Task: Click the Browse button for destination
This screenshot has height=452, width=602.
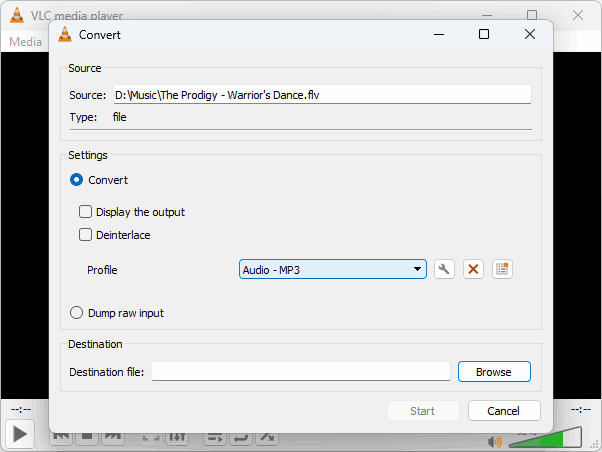Action: pos(494,371)
